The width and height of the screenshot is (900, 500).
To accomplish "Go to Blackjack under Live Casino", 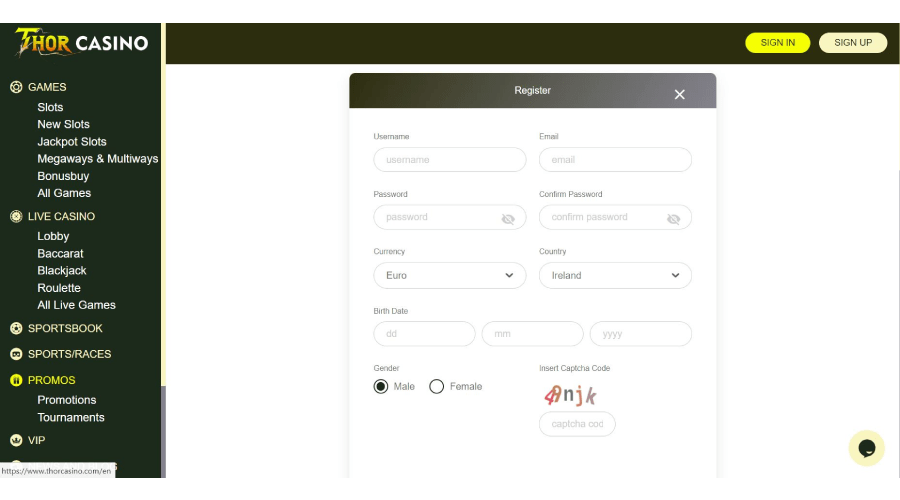I will [62, 271].
